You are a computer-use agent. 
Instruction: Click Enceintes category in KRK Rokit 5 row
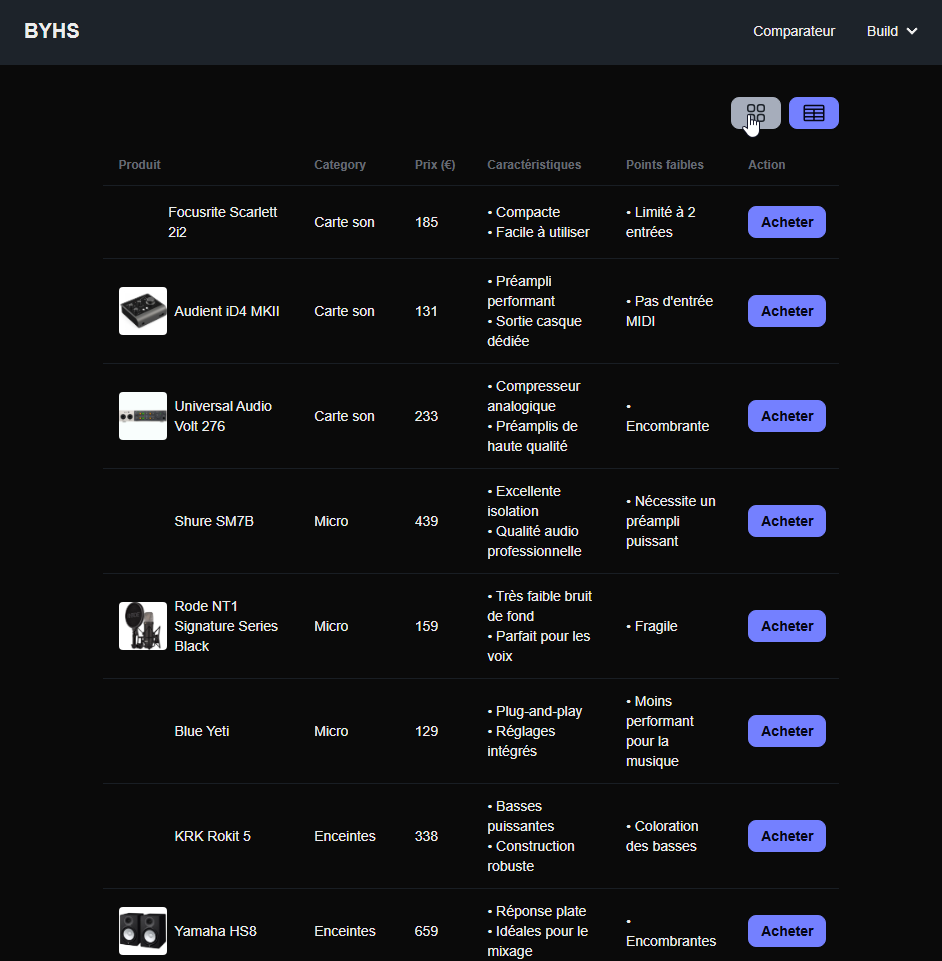coord(344,836)
